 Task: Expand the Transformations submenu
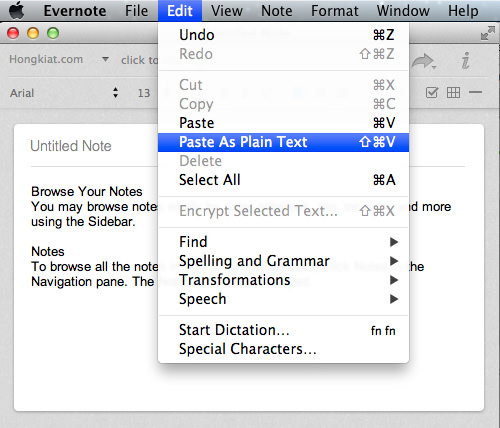point(283,280)
